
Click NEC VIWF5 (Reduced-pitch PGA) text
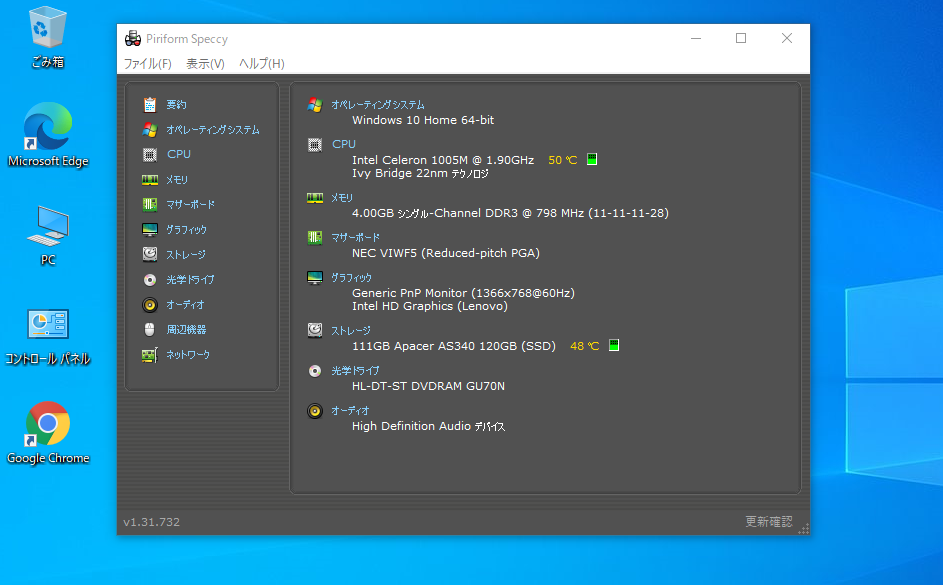pos(446,253)
